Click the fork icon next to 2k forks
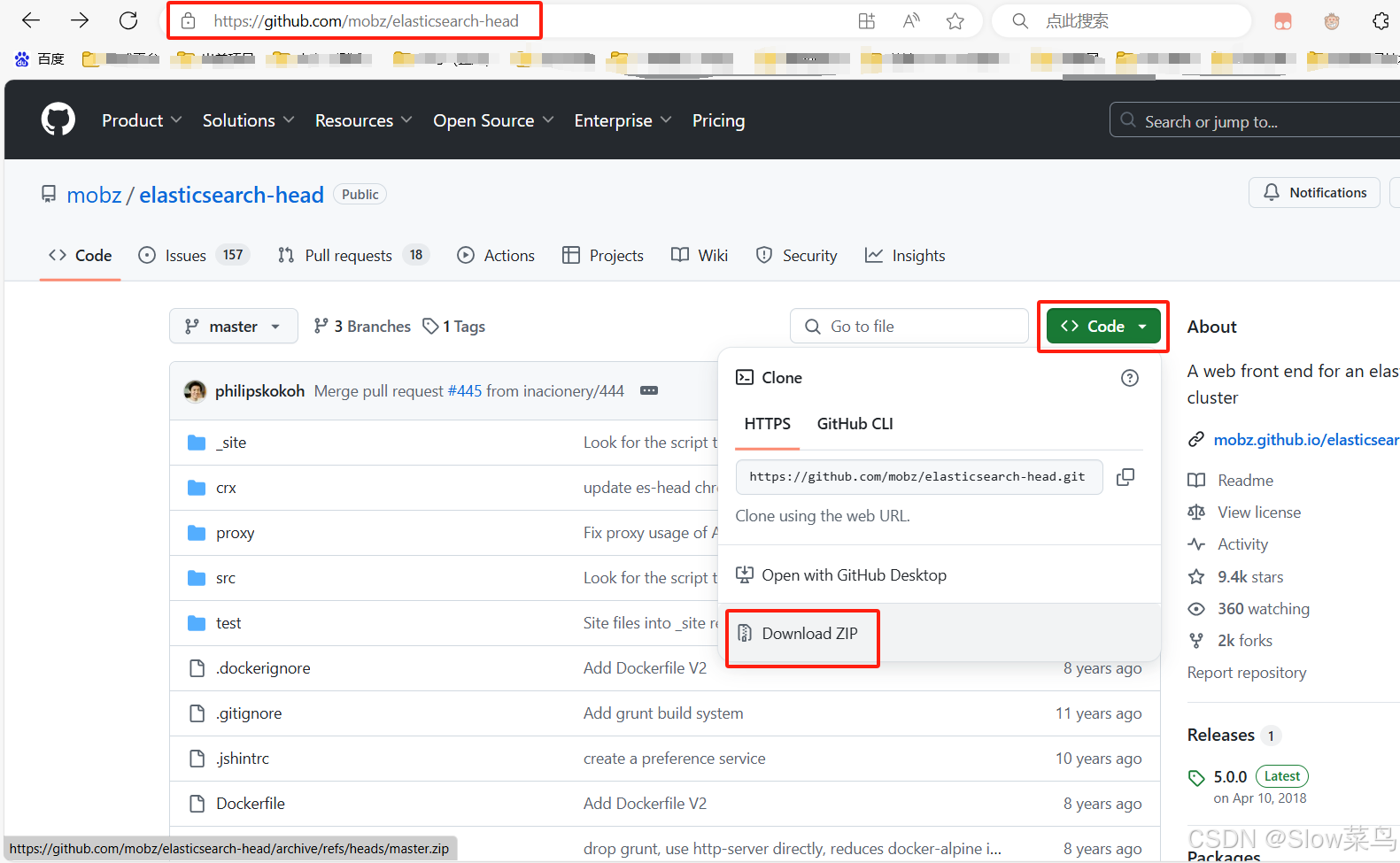 pos(1196,641)
